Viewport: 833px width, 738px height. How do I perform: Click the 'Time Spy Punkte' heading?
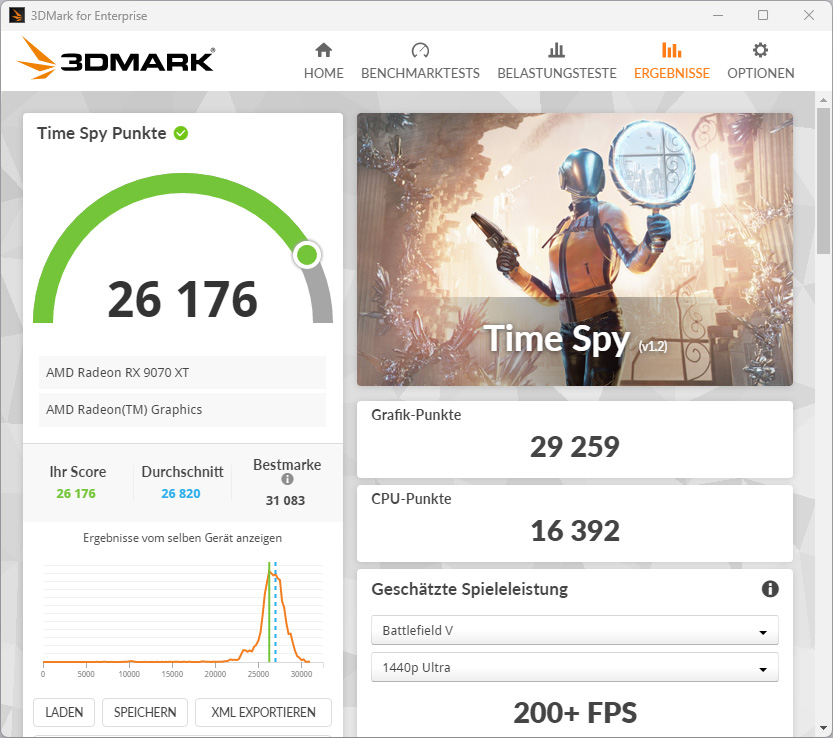[101, 133]
